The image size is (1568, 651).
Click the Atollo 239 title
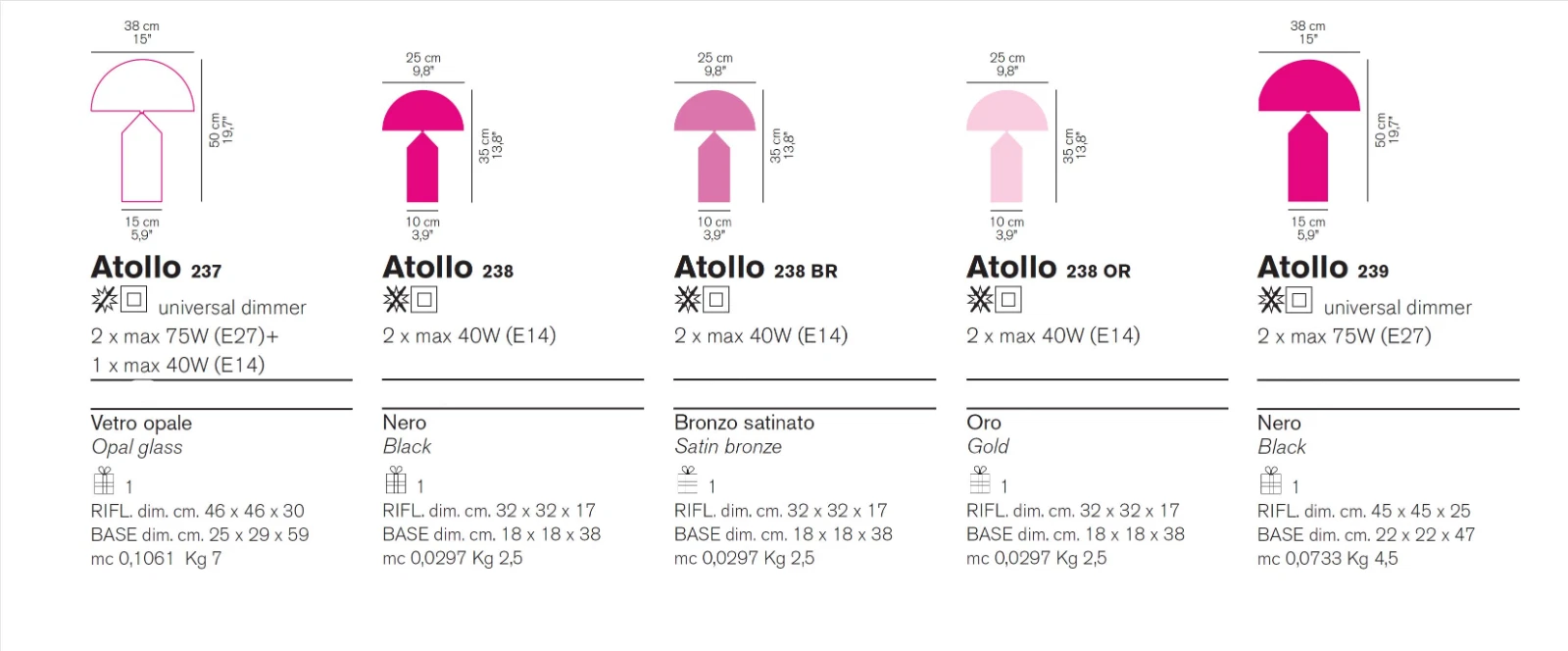pos(1323,268)
